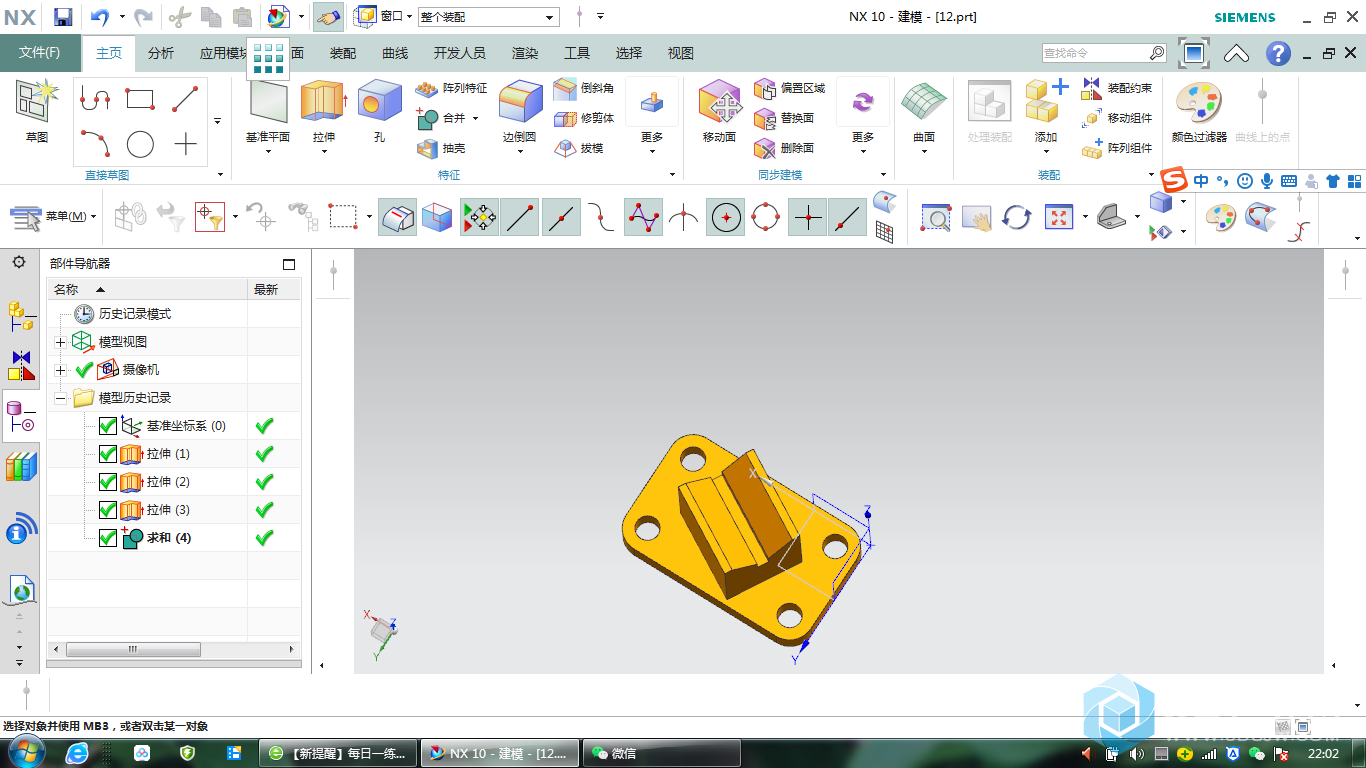Click the 删除面 delete face tool

(784, 148)
